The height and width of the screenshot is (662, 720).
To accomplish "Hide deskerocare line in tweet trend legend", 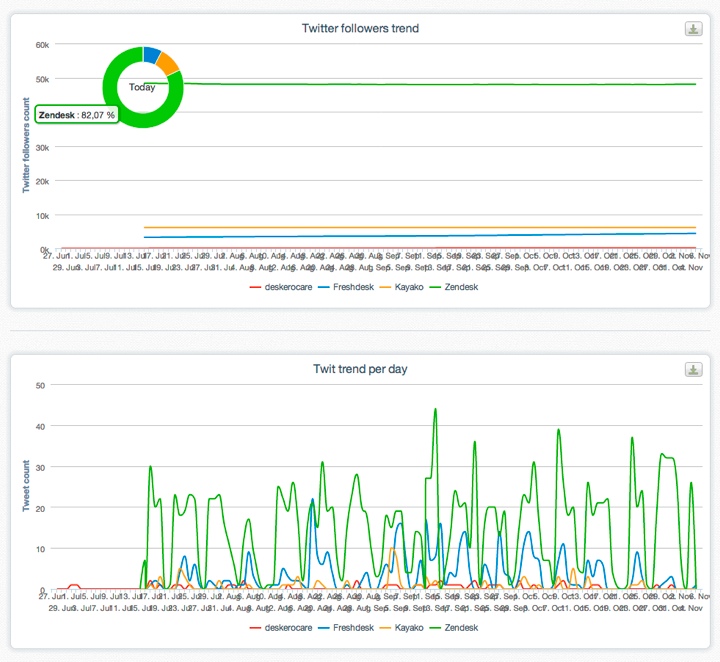I will click(x=281, y=628).
